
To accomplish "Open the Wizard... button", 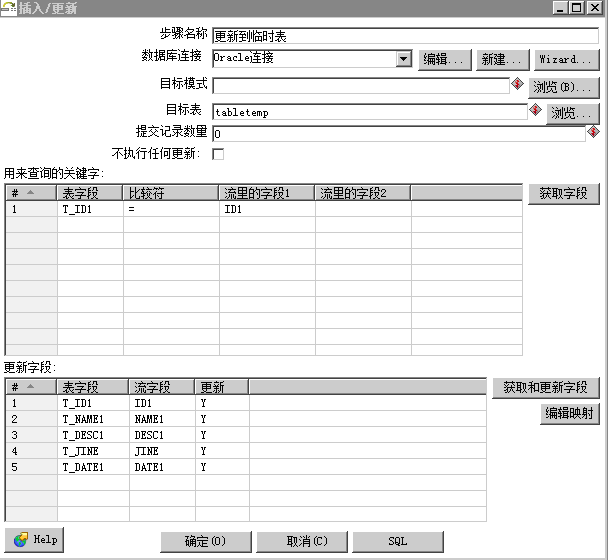I will tap(566, 60).
